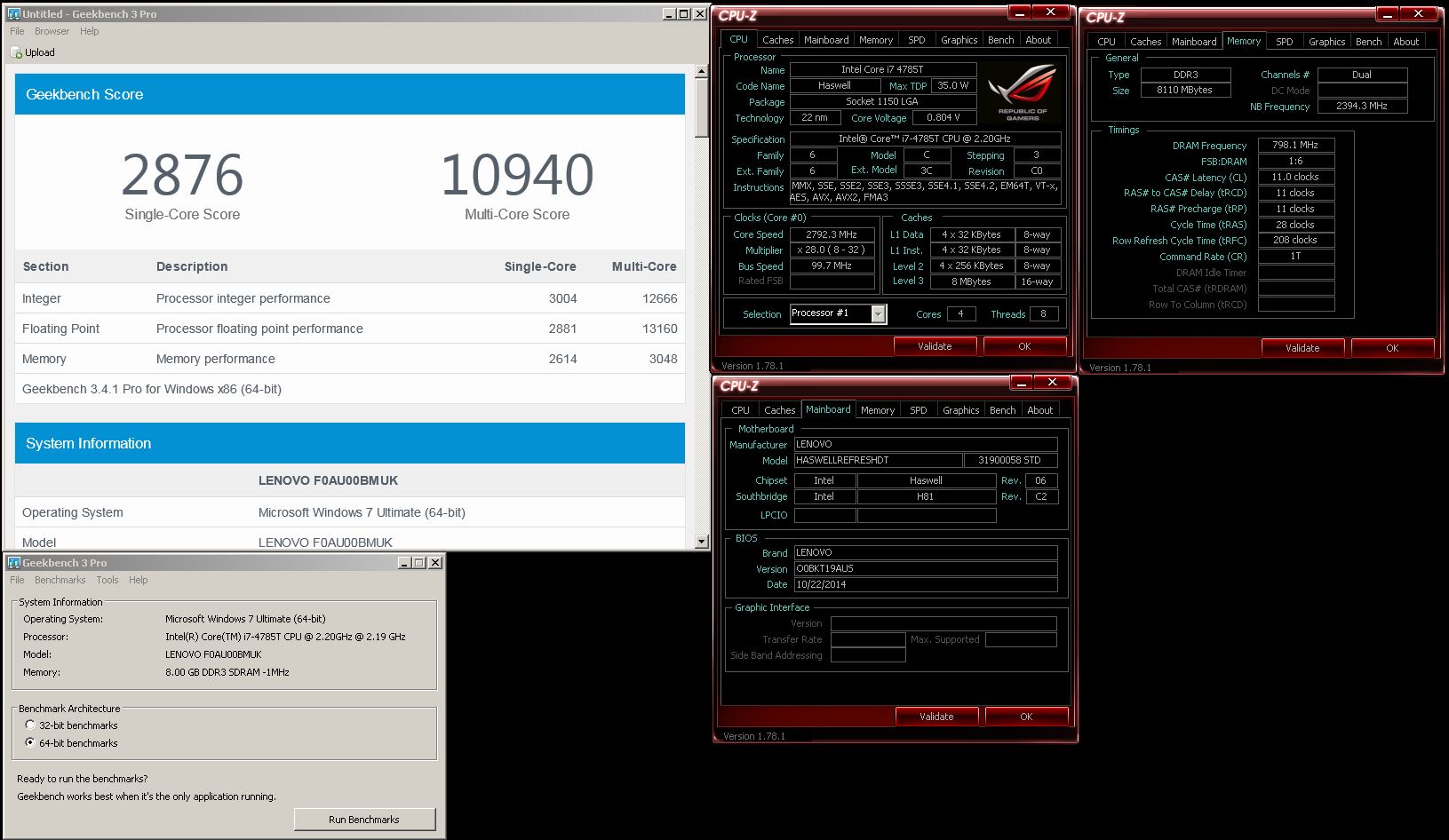Click the Integer multi-core value 12666
1449x840 pixels.
pyautogui.click(x=660, y=298)
